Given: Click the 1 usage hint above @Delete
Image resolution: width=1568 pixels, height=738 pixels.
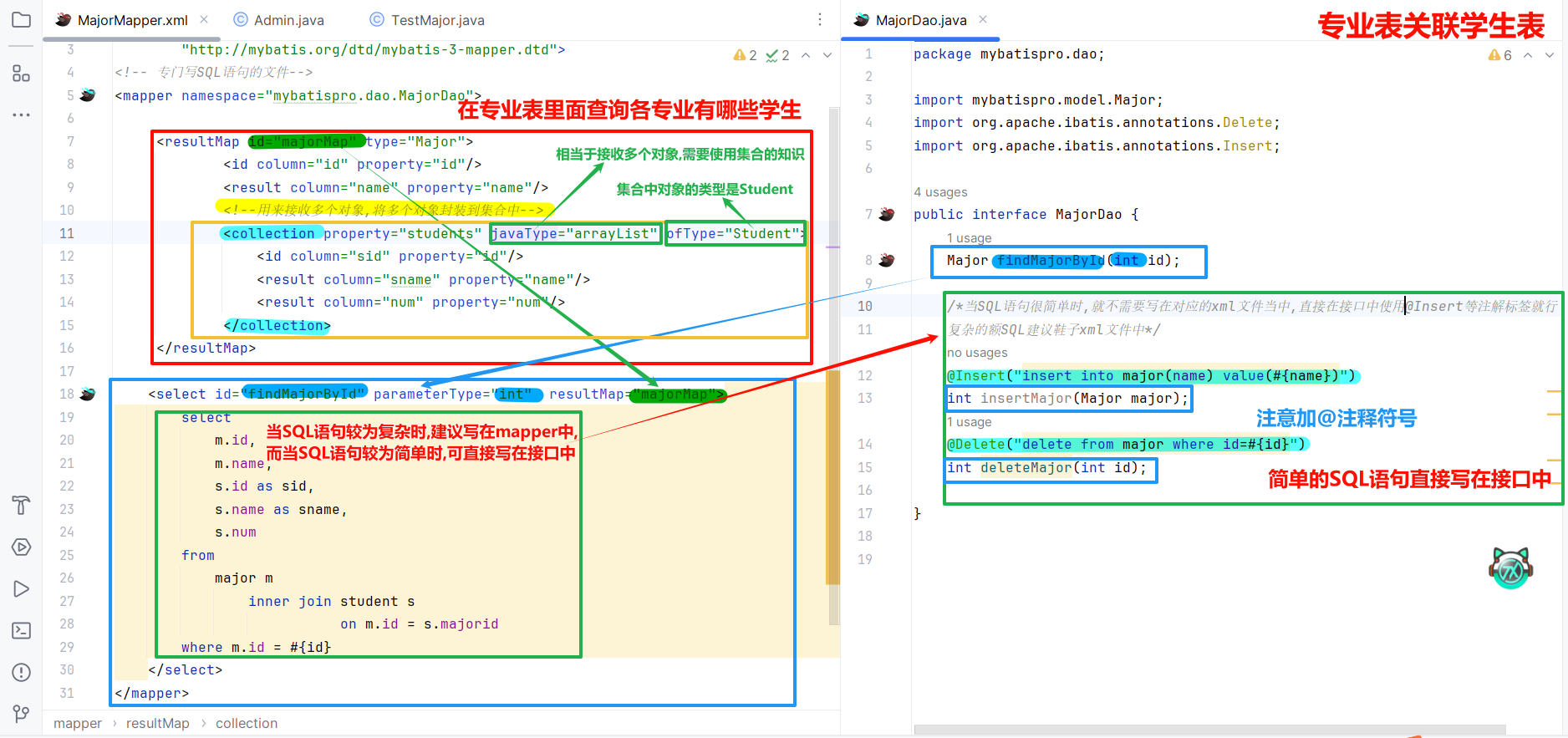Looking at the screenshot, I should (x=970, y=422).
